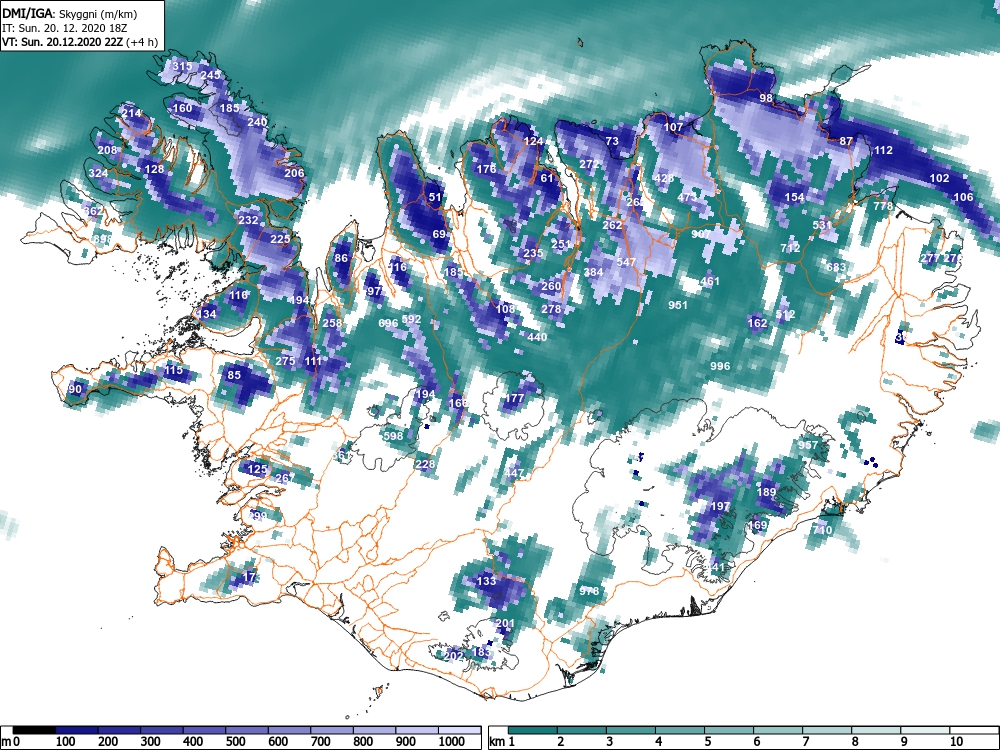Click the map value 978
This screenshot has height=750, width=1000.
[x=589, y=591]
